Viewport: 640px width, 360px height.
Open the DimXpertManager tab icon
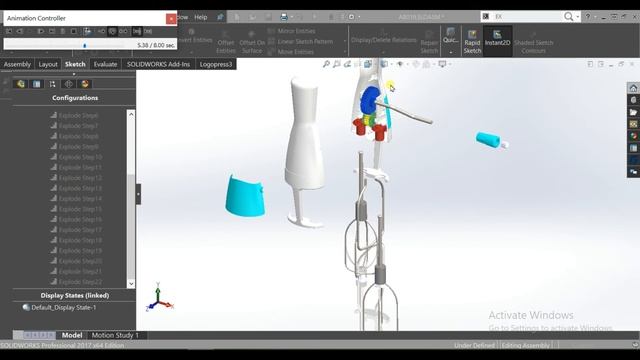click(69, 84)
